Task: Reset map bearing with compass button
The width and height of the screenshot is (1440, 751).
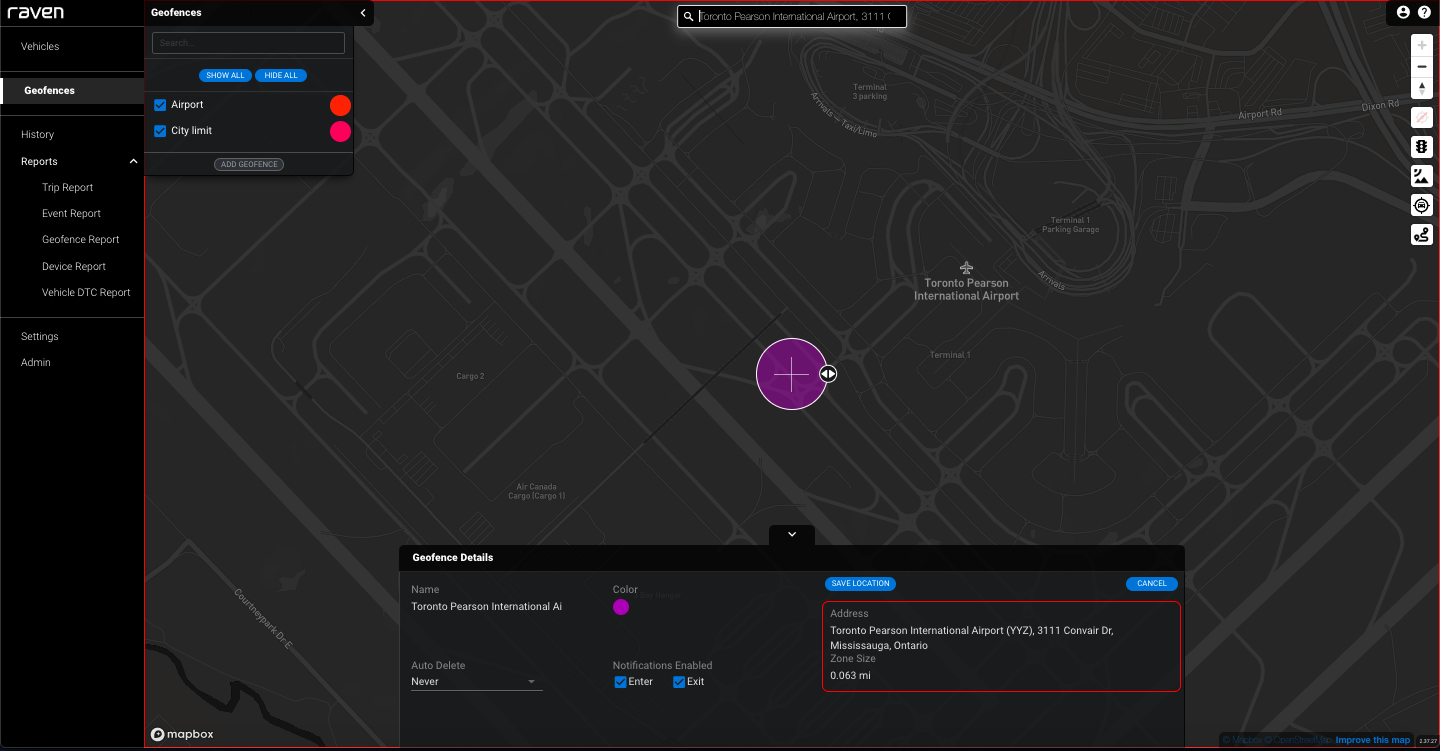Action: pyautogui.click(x=1422, y=89)
